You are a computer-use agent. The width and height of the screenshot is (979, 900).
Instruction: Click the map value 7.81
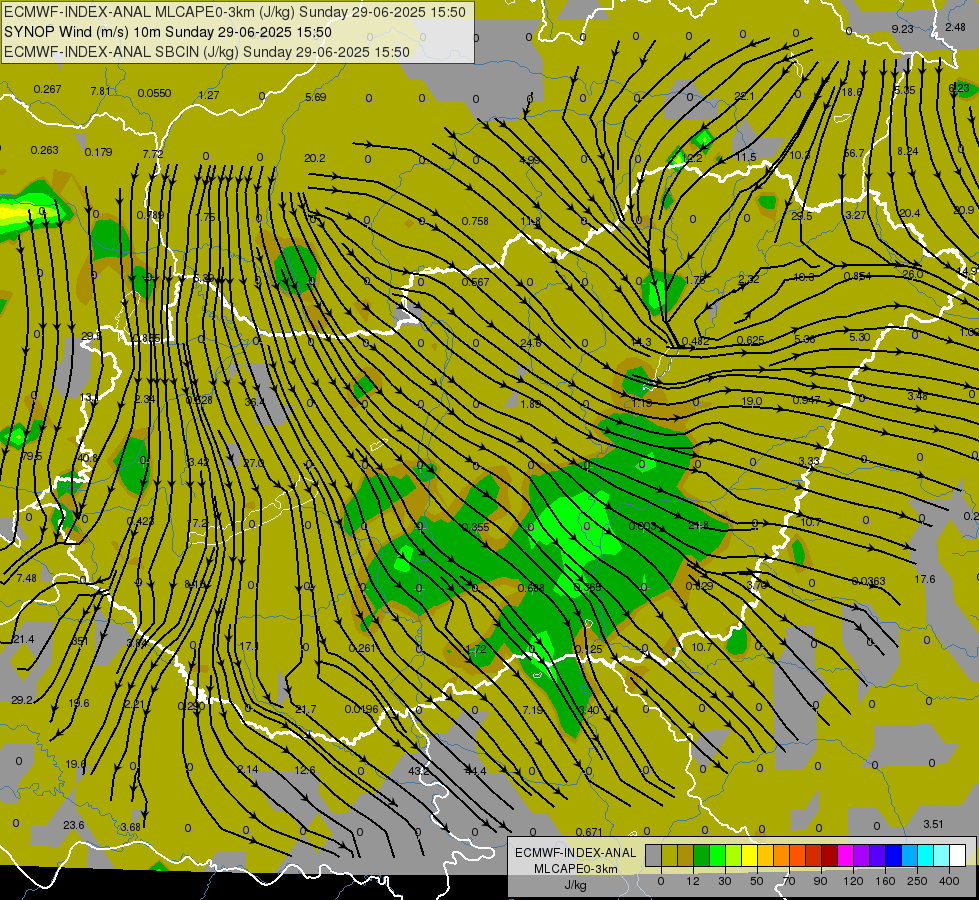(x=101, y=91)
